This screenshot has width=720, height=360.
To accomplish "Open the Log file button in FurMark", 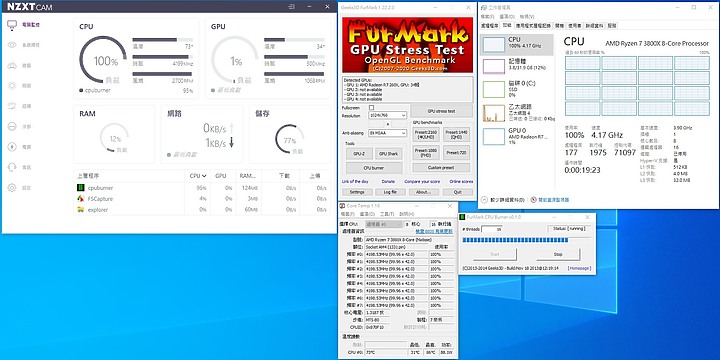I will point(390,192).
